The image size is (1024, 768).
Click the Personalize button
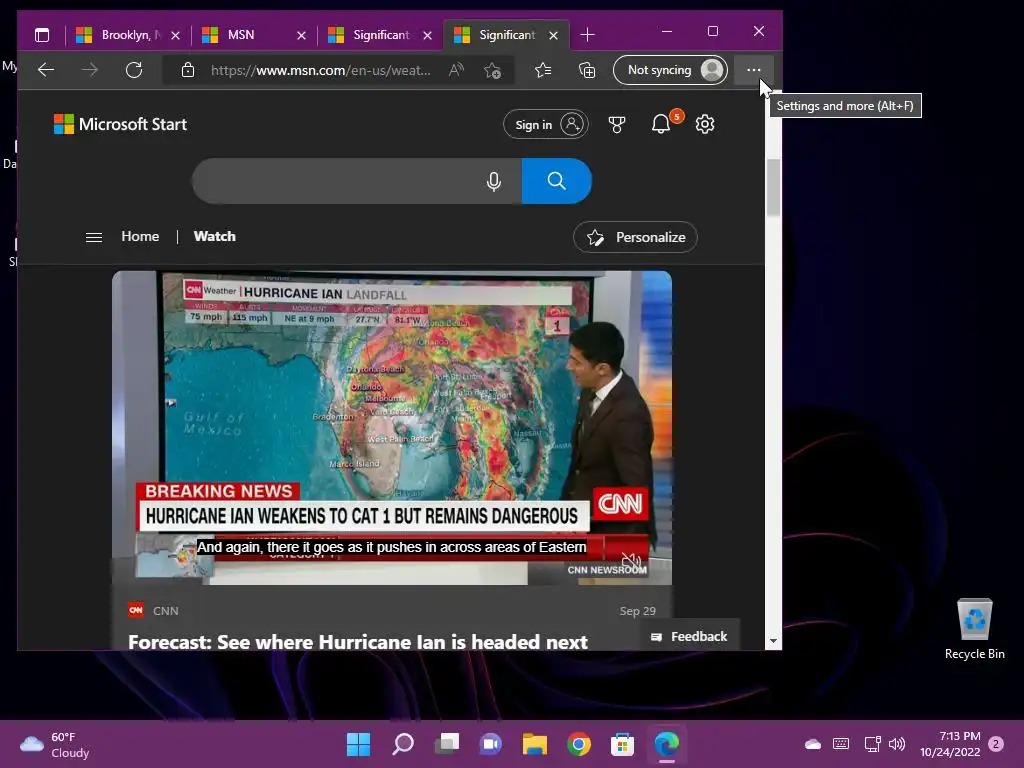click(x=635, y=237)
